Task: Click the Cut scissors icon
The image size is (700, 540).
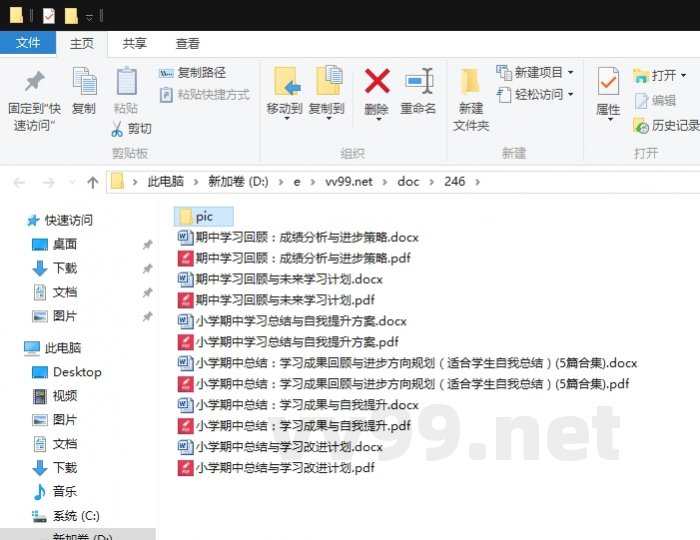Action: click(117, 129)
